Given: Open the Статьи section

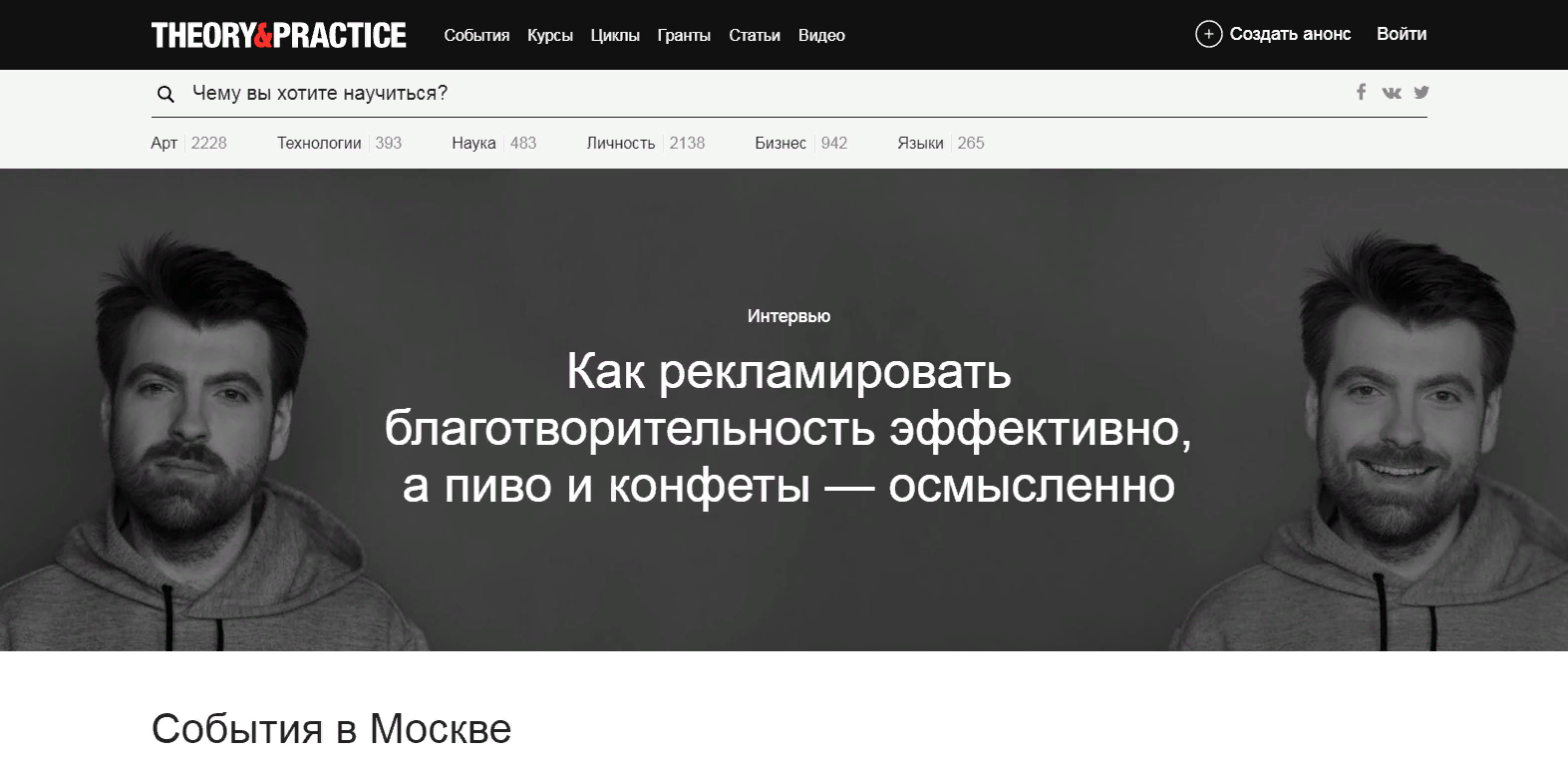Looking at the screenshot, I should (x=755, y=36).
